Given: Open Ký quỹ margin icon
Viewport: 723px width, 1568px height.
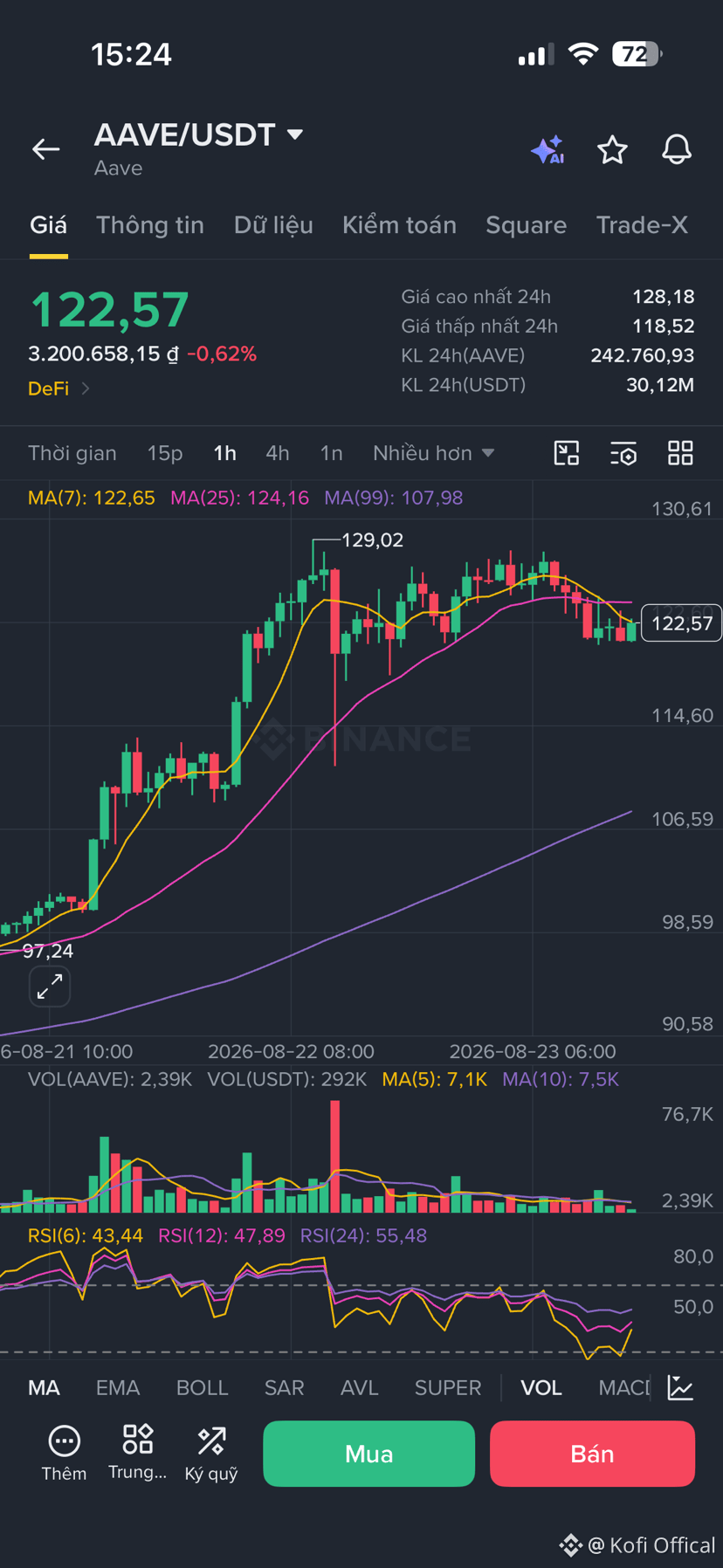Looking at the screenshot, I should [x=211, y=1453].
